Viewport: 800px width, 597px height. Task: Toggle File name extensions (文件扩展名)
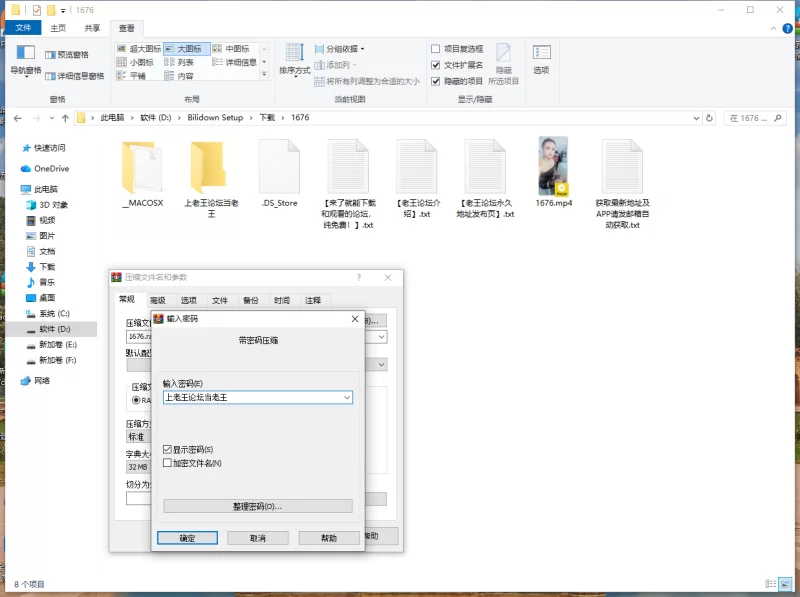435,65
